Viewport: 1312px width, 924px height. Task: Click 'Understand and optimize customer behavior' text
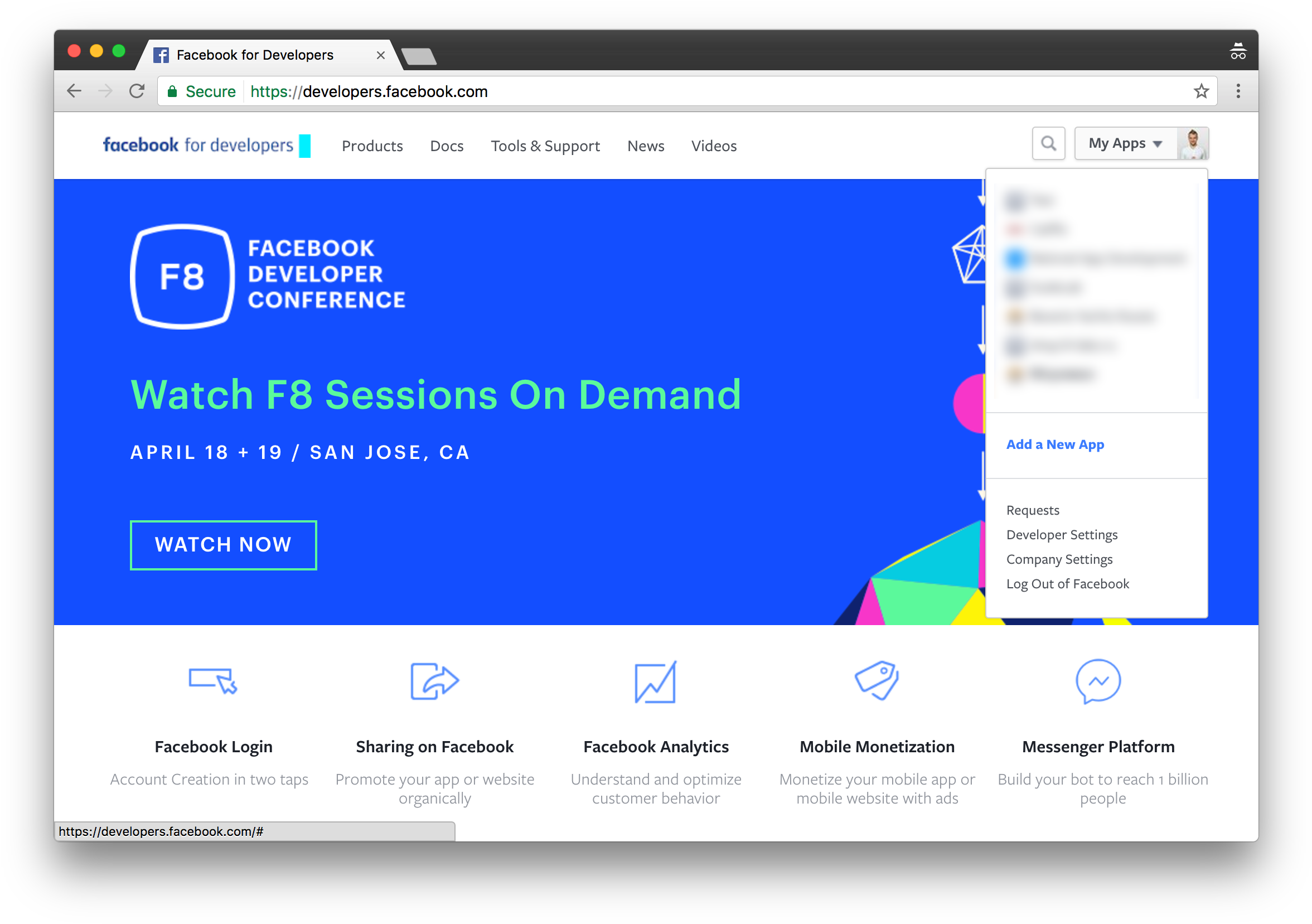coord(656,788)
